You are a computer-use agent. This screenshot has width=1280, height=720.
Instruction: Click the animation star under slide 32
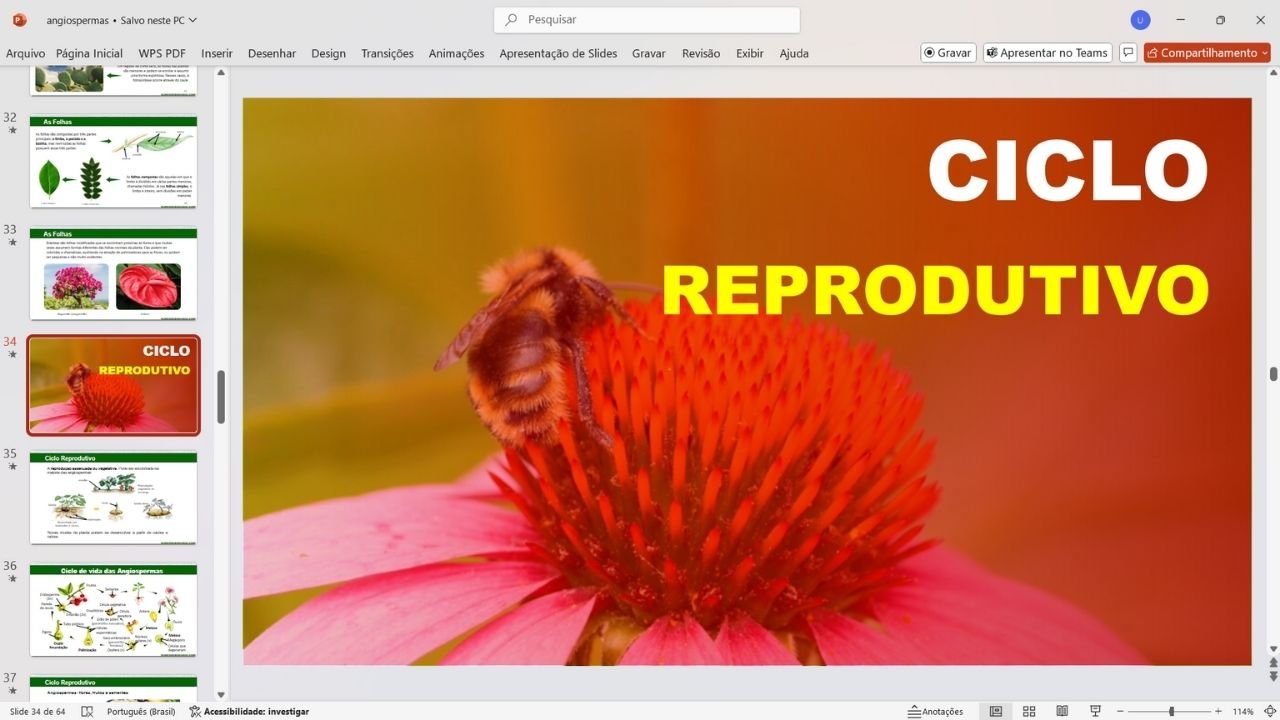pos(12,131)
